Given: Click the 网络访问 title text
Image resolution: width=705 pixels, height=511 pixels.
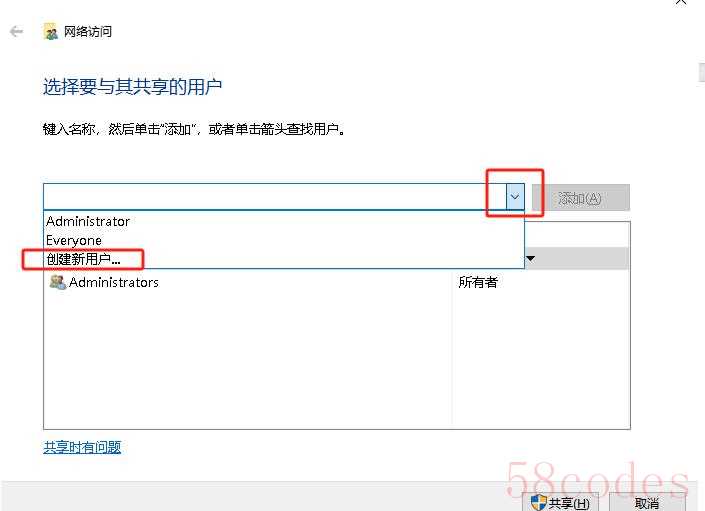Looking at the screenshot, I should tap(88, 31).
